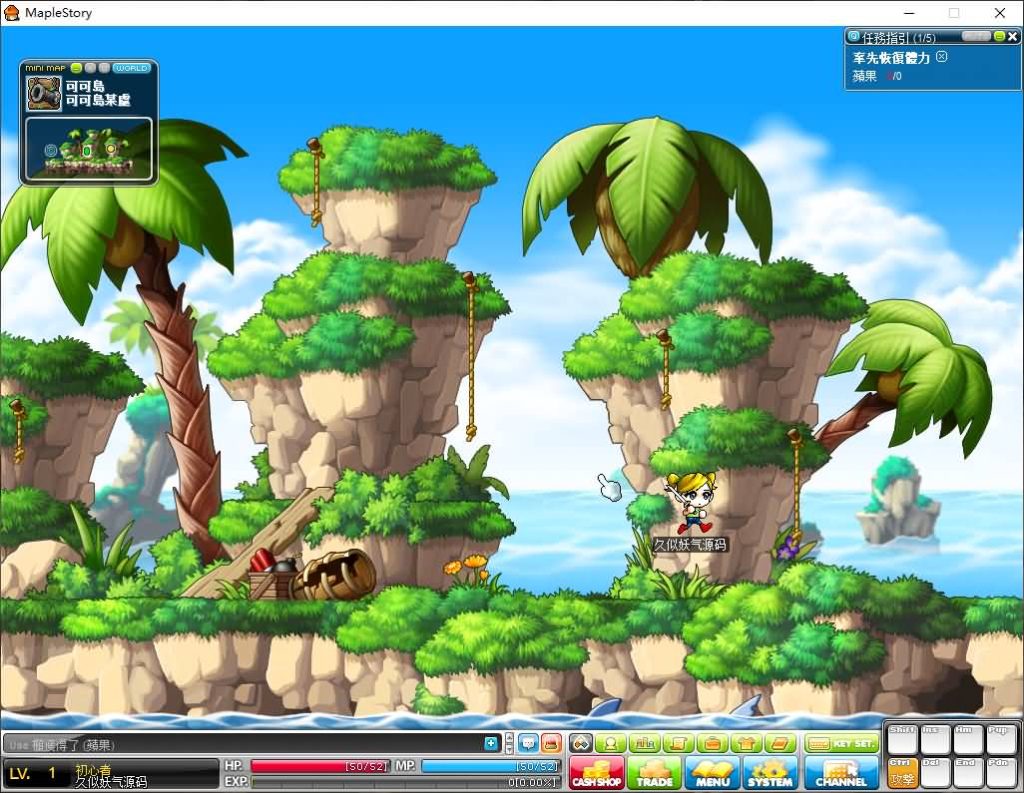The height and width of the screenshot is (793, 1024).
Task: Minimize the quest guide panel
Action: point(999,37)
